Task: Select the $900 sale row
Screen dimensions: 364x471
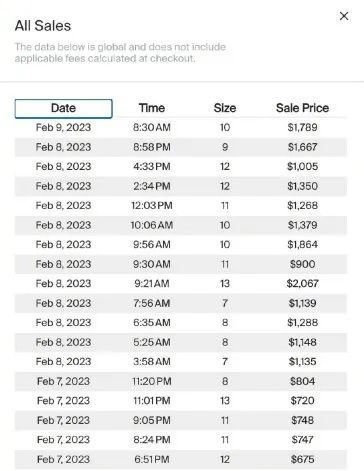Action: coord(181,264)
